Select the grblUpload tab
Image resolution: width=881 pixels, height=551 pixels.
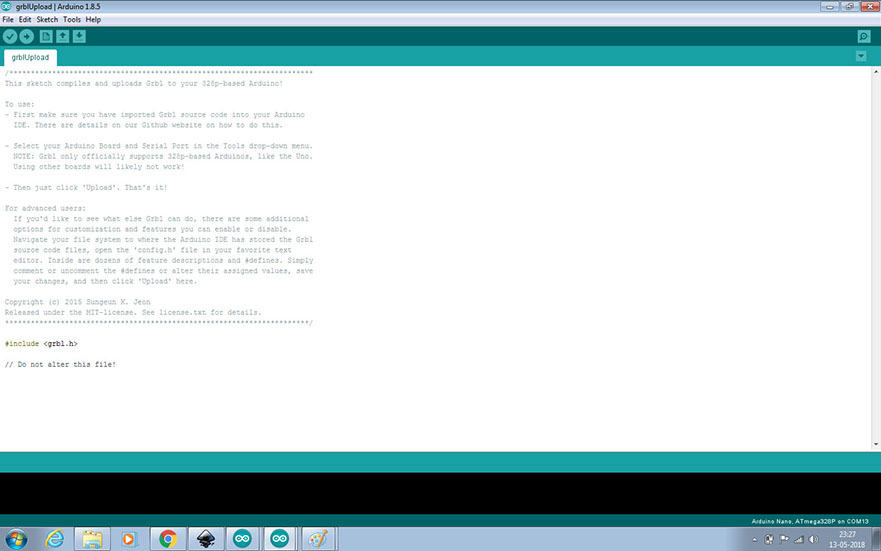point(30,57)
